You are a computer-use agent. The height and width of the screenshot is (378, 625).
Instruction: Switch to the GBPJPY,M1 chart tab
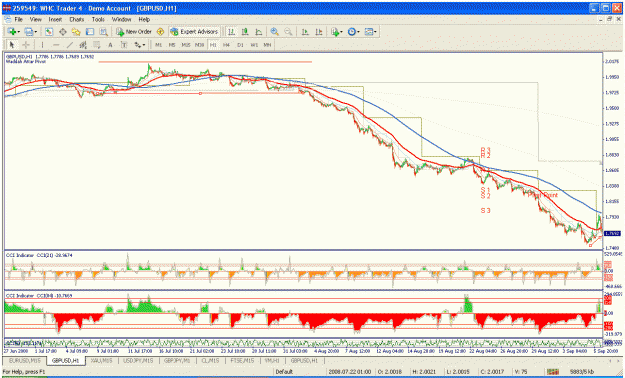pyautogui.click(x=177, y=360)
